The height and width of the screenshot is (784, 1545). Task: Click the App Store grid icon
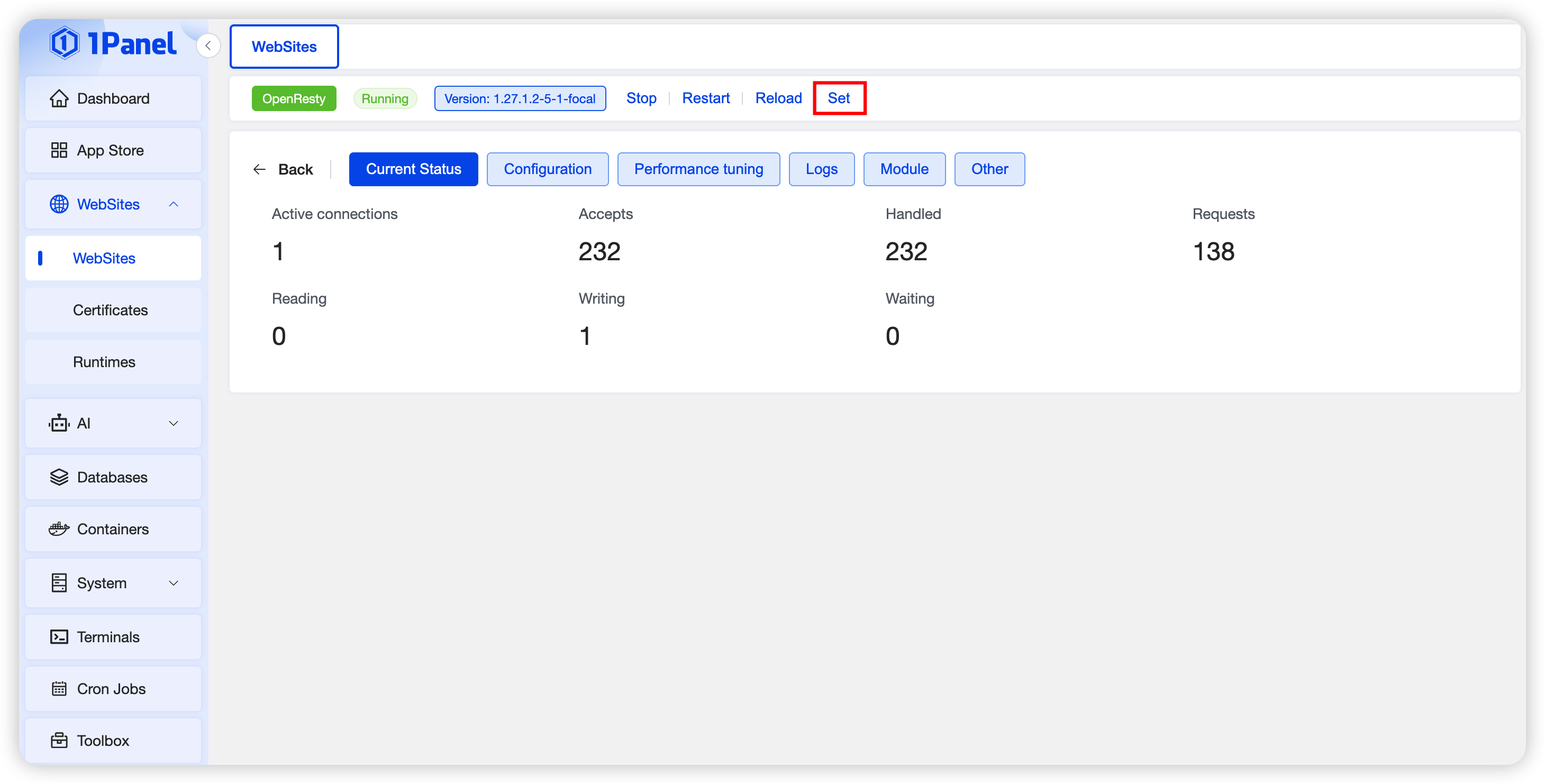[x=59, y=150]
